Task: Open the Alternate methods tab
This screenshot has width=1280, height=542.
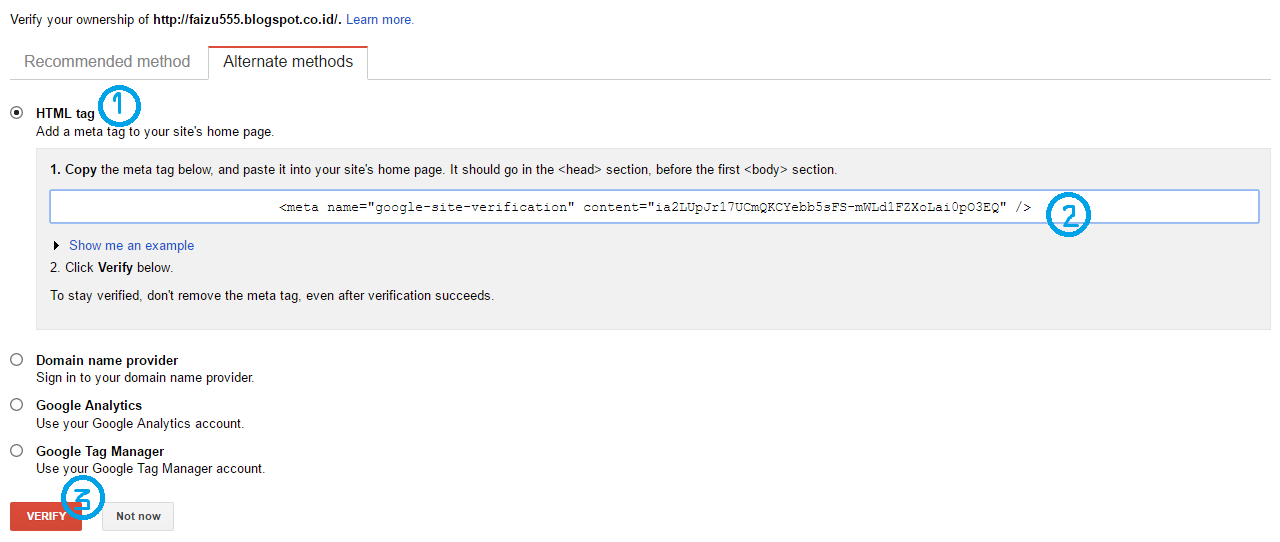Action: pyautogui.click(x=288, y=62)
